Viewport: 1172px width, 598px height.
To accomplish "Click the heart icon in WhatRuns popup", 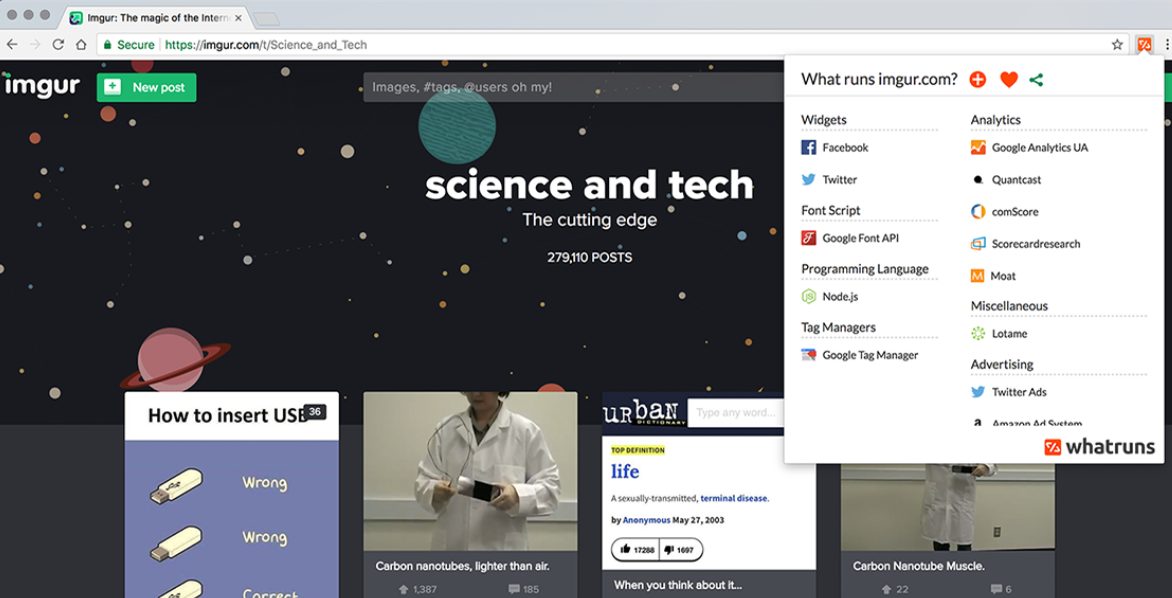I will coord(1009,79).
